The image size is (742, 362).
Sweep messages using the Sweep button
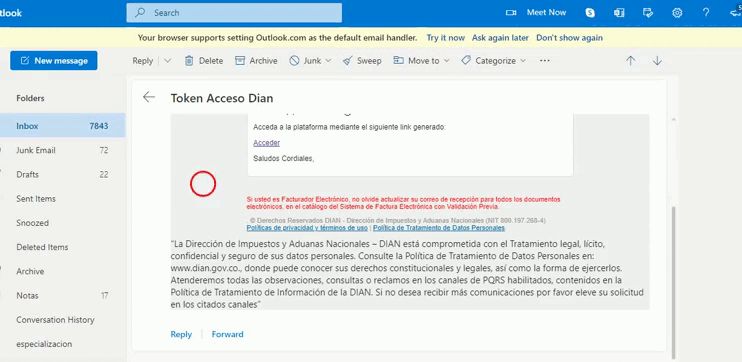click(362, 61)
